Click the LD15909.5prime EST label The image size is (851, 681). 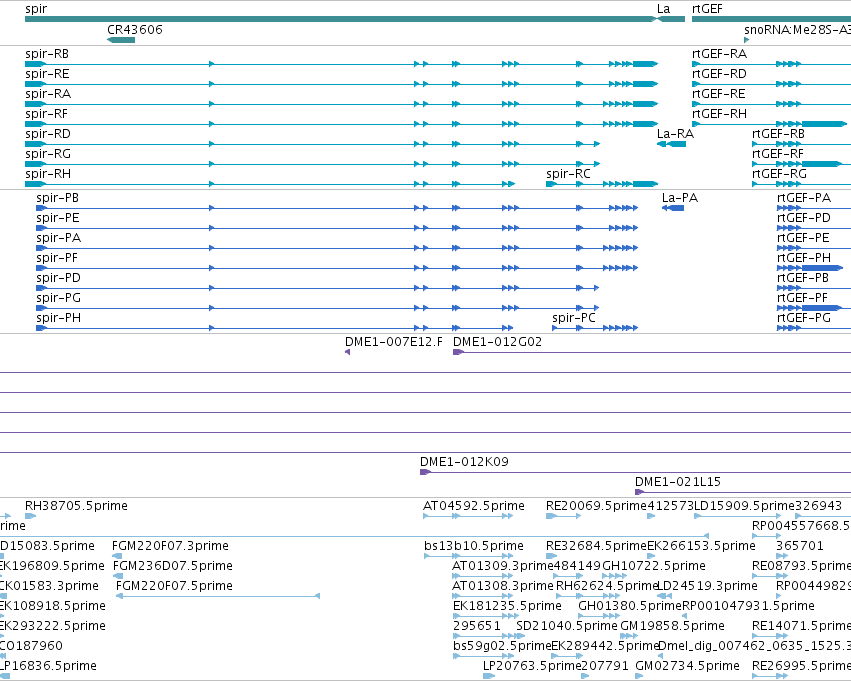[744, 506]
